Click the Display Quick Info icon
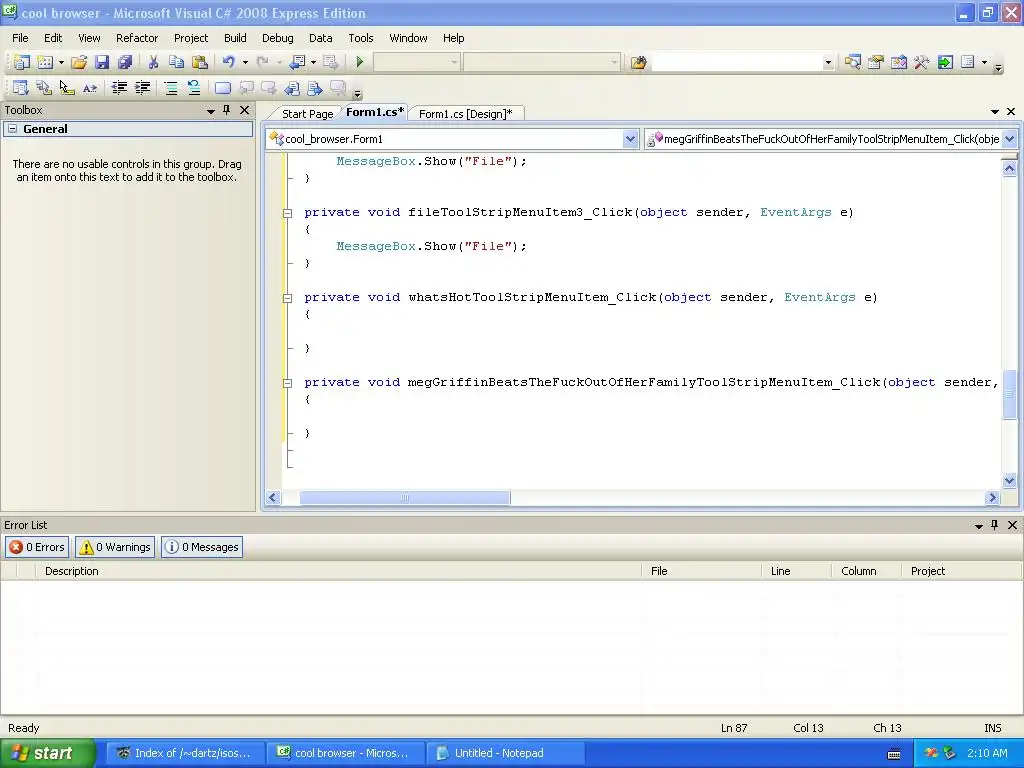The width and height of the screenshot is (1024, 768). 67,88
